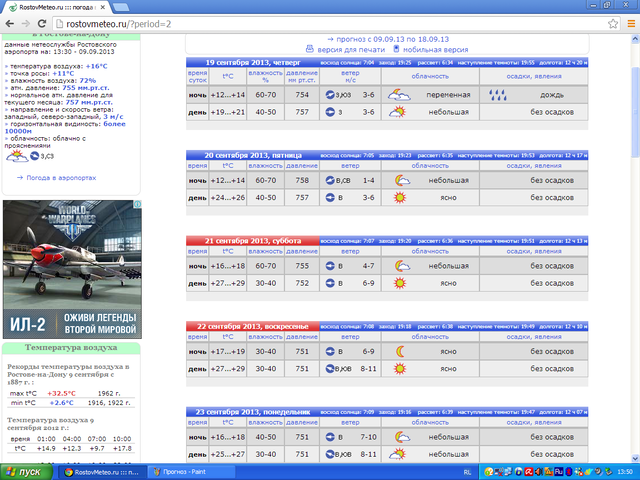The width and height of the screenshot is (640, 480).
Task: Click pressure value 754 in 19 September night
Action: click(x=302, y=95)
